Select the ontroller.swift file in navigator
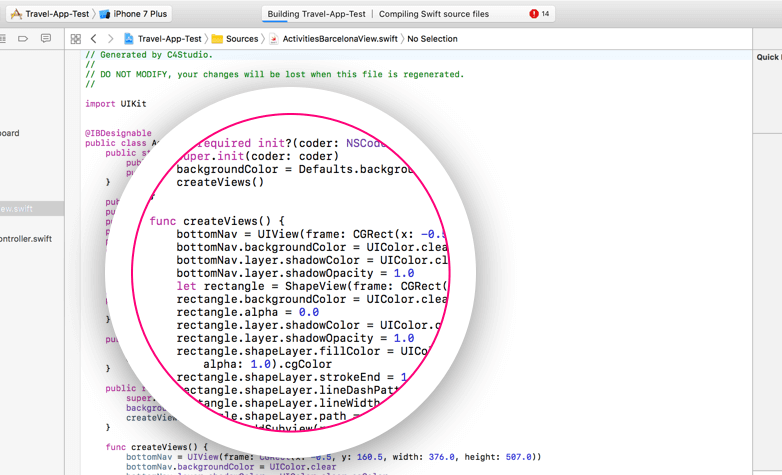The image size is (782, 475). pyautogui.click(x=26, y=238)
